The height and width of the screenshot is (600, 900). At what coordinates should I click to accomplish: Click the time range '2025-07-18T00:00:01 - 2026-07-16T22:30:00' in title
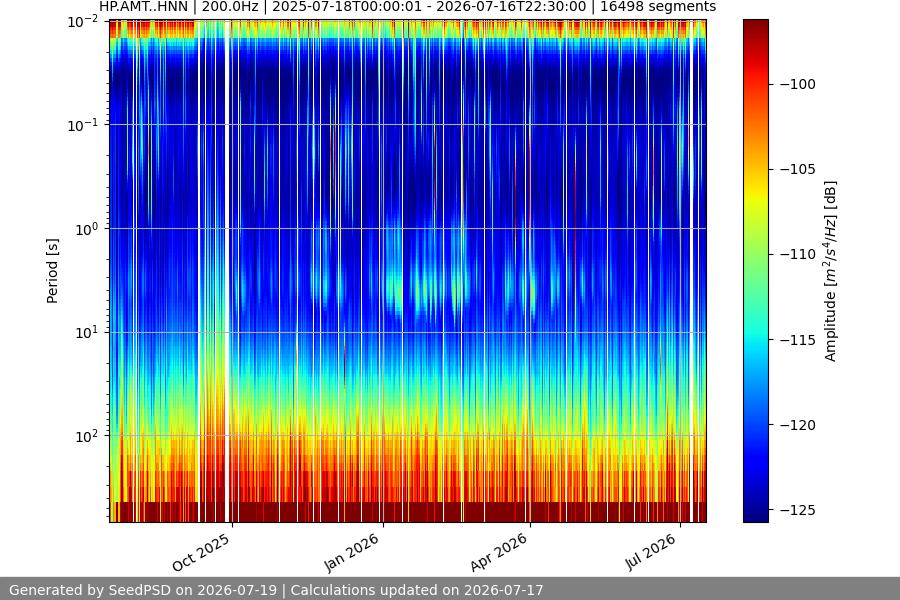(429, 7)
